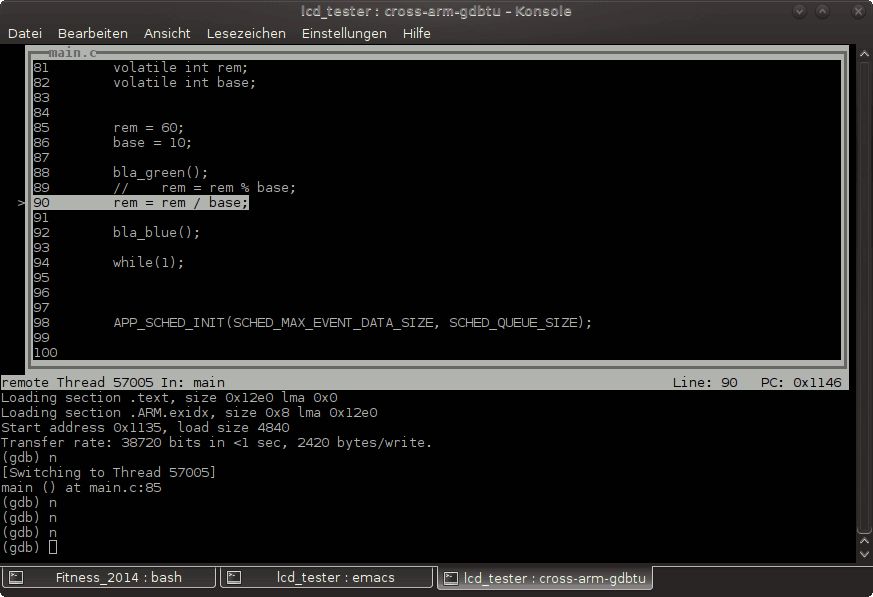
Task: Click the scrollbar up arrow near the bottom
Action: point(864,541)
